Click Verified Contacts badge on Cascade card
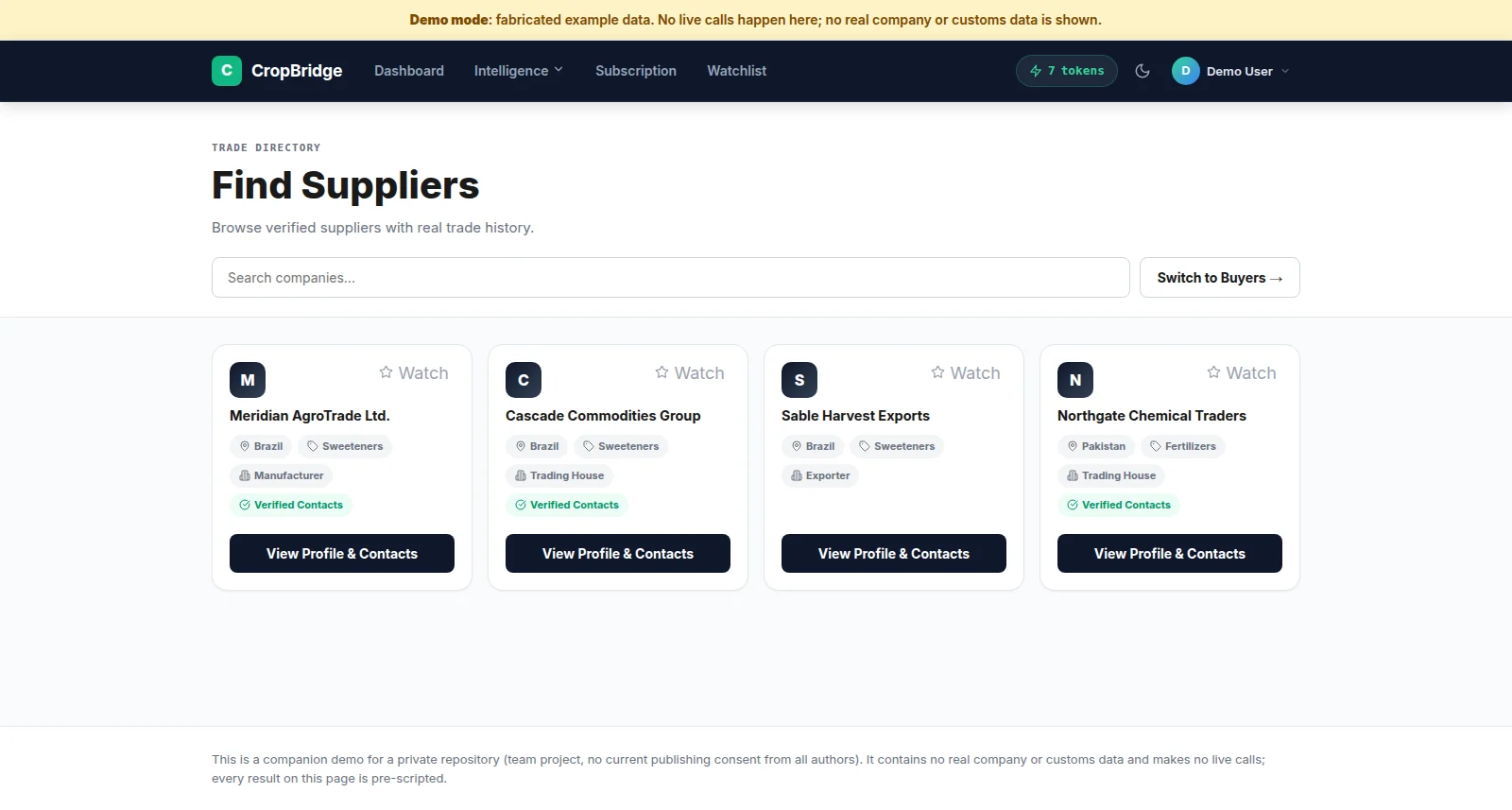 pos(567,505)
